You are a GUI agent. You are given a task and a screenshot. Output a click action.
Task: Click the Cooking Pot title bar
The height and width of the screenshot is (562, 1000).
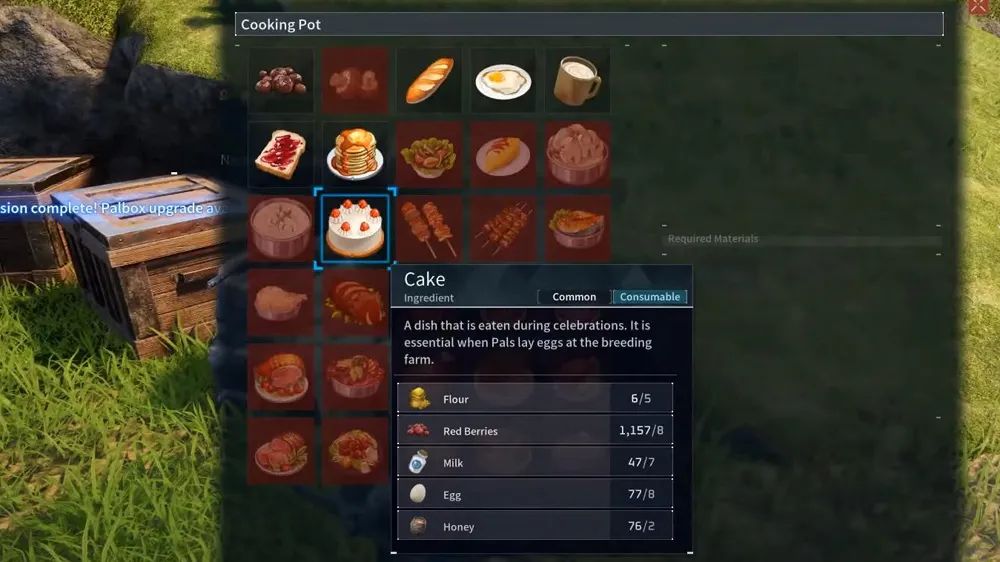(589, 24)
